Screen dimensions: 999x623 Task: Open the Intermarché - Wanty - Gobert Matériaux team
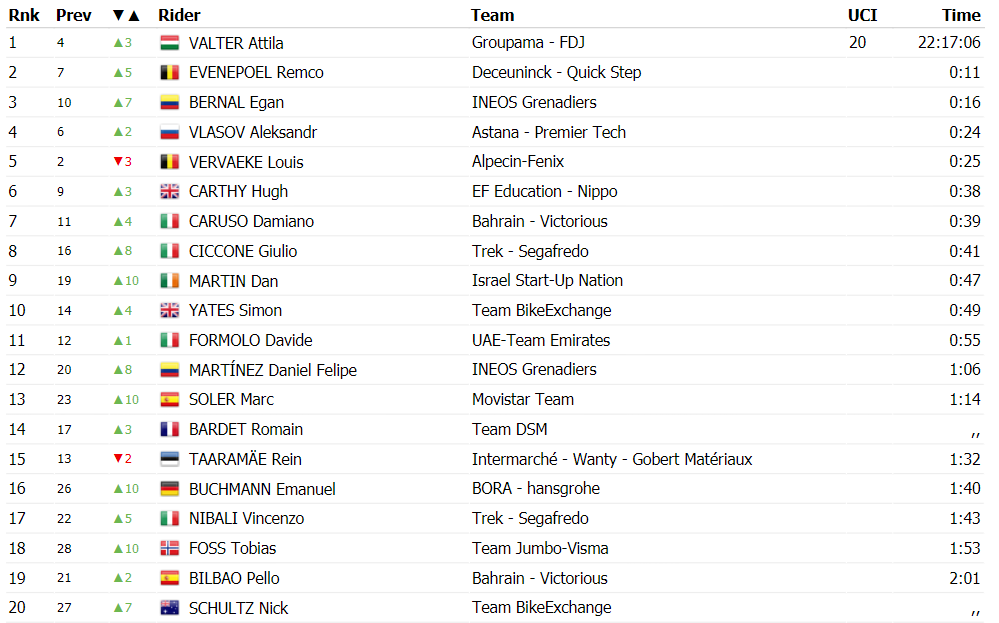(612, 459)
